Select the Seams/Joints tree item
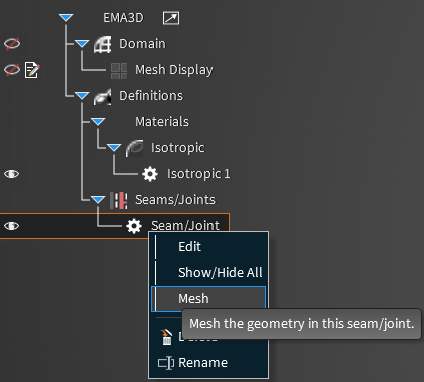 pos(175,200)
